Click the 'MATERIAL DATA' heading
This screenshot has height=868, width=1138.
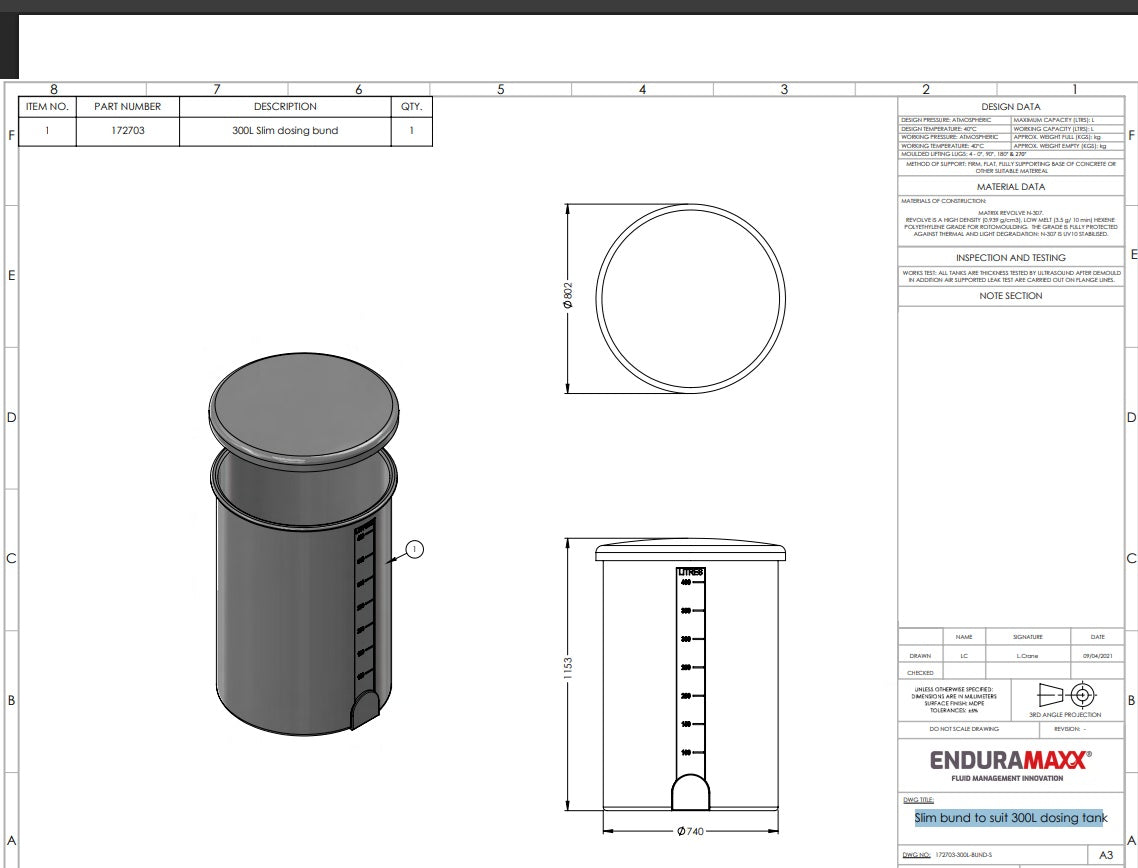coord(1010,187)
